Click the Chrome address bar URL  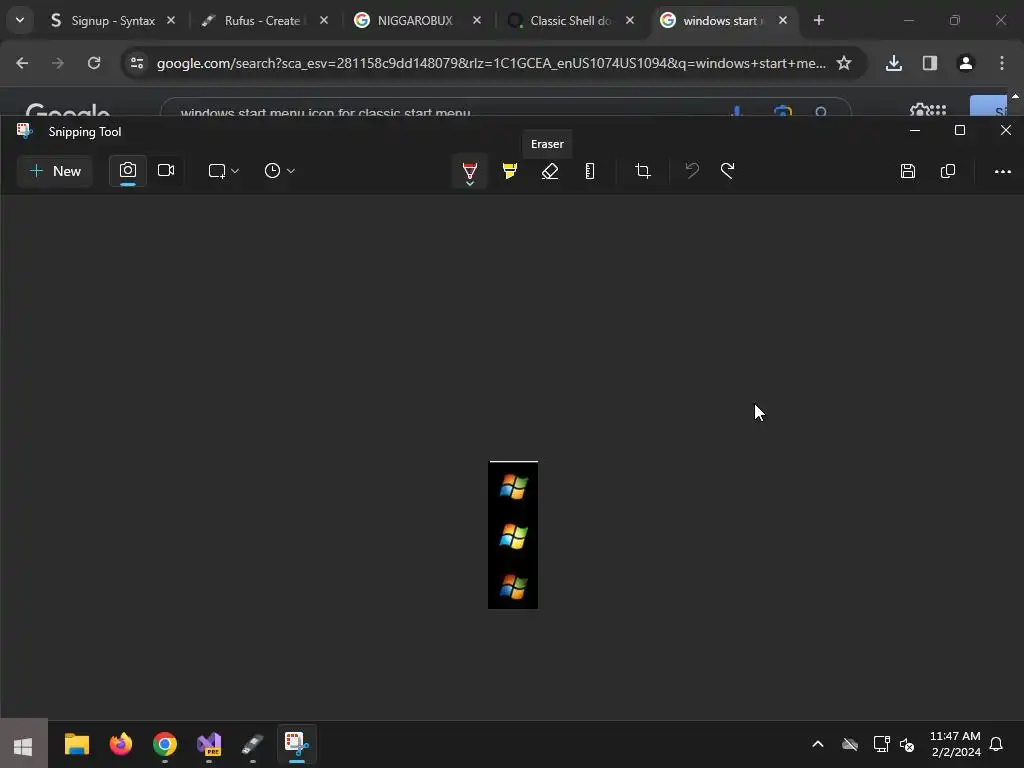click(491, 63)
